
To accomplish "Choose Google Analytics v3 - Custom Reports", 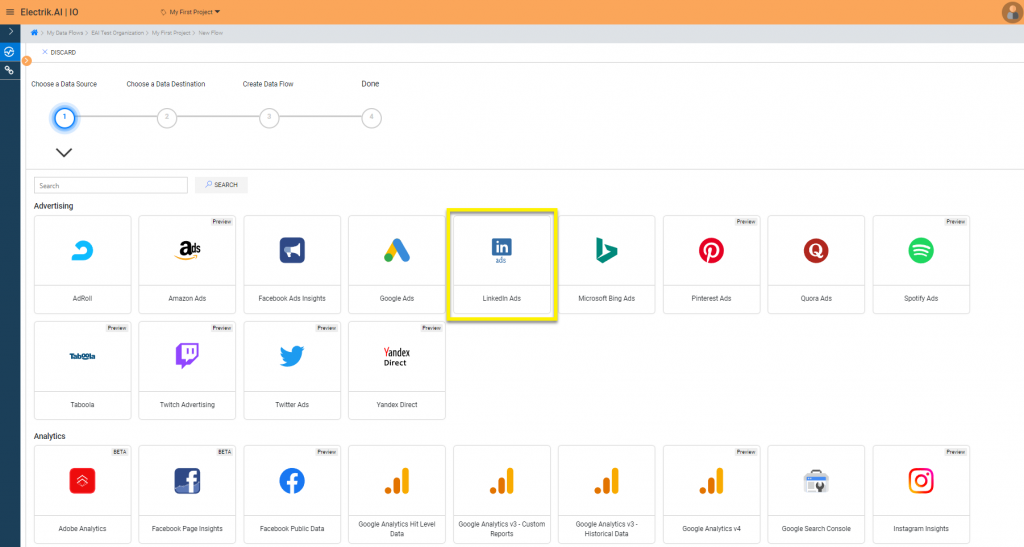I will click(x=502, y=495).
